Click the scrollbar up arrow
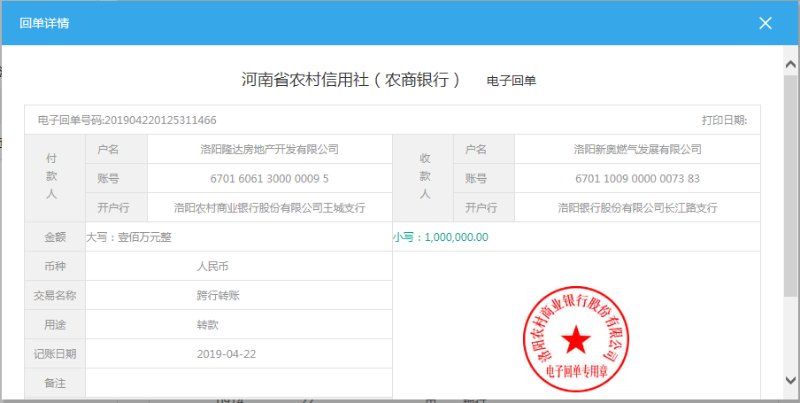 pos(791,64)
